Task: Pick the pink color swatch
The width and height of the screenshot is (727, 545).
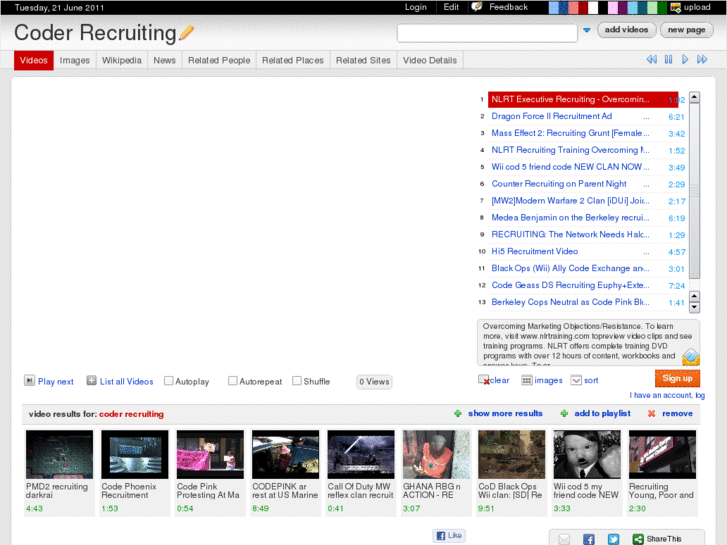Action: 613,7
